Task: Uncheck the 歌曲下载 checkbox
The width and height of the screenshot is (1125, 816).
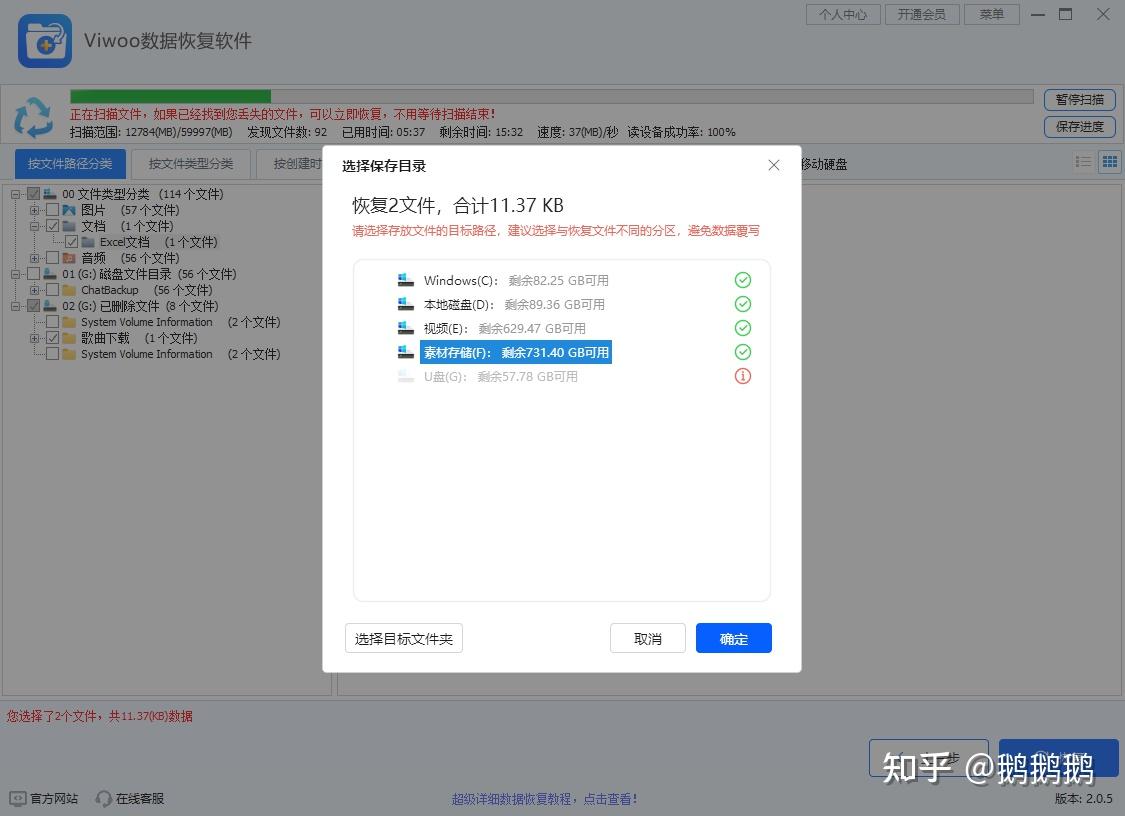Action: (x=52, y=338)
